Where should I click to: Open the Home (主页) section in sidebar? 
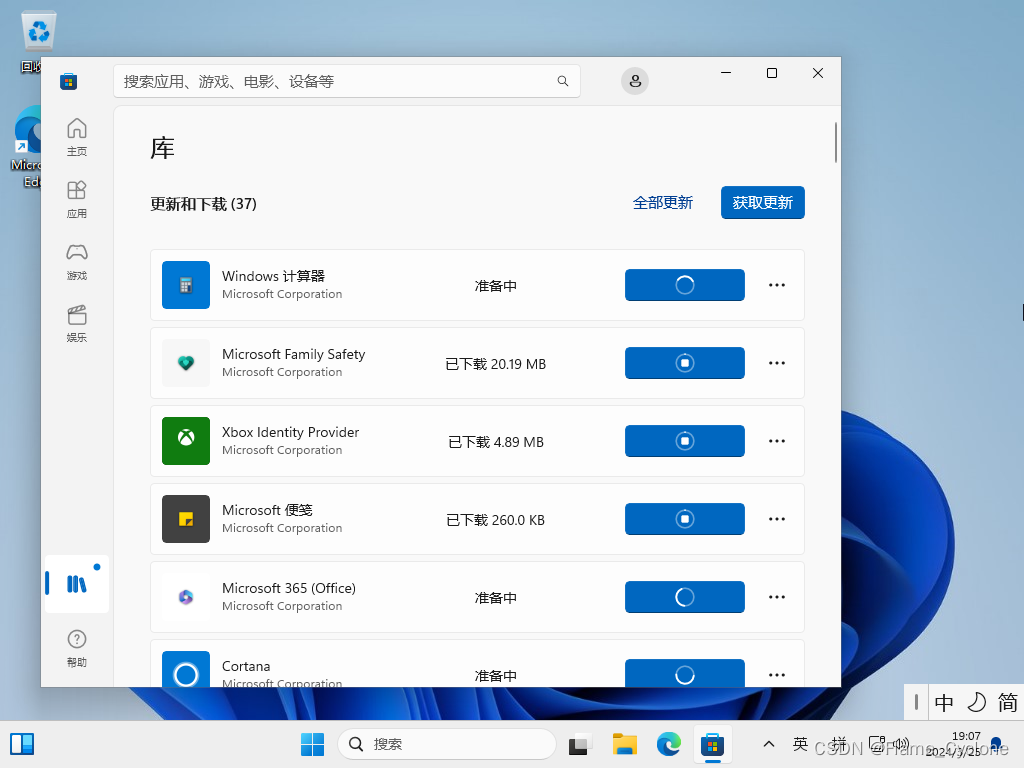tap(76, 136)
